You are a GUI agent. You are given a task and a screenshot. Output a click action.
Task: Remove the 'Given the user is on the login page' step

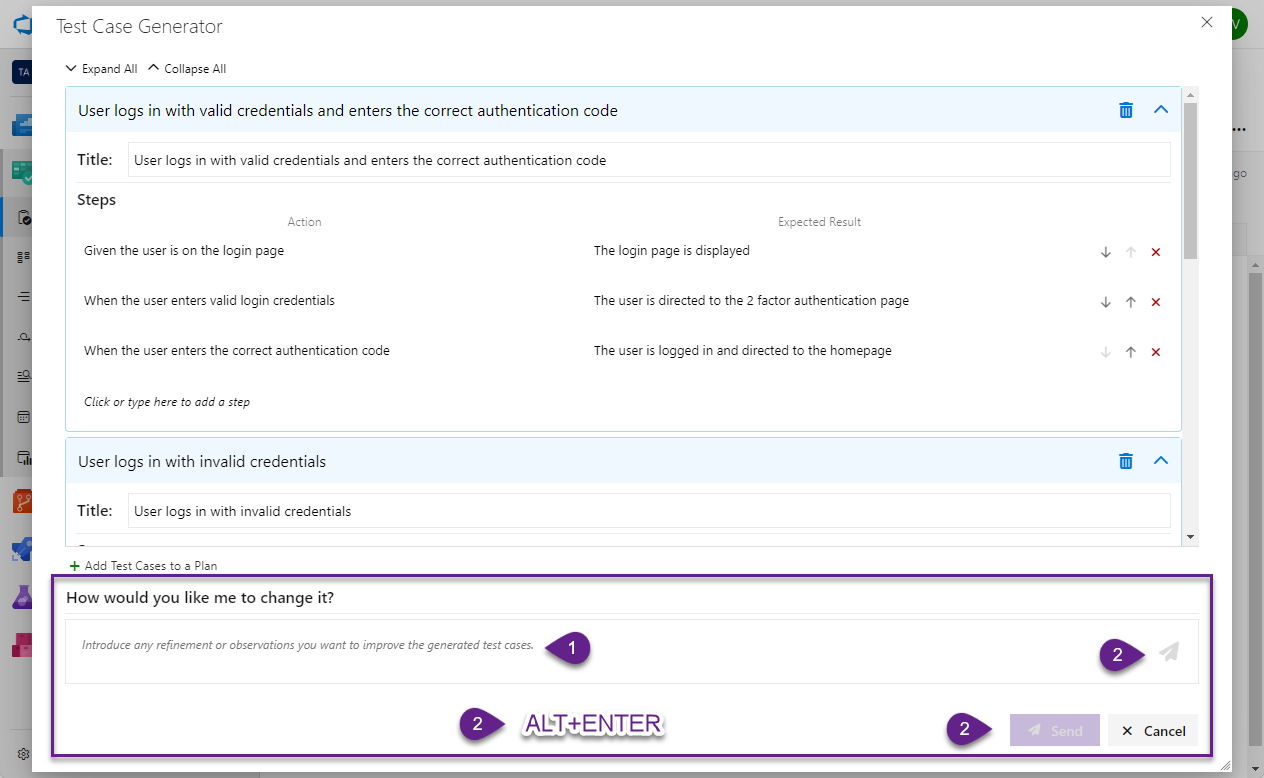pyautogui.click(x=1156, y=252)
